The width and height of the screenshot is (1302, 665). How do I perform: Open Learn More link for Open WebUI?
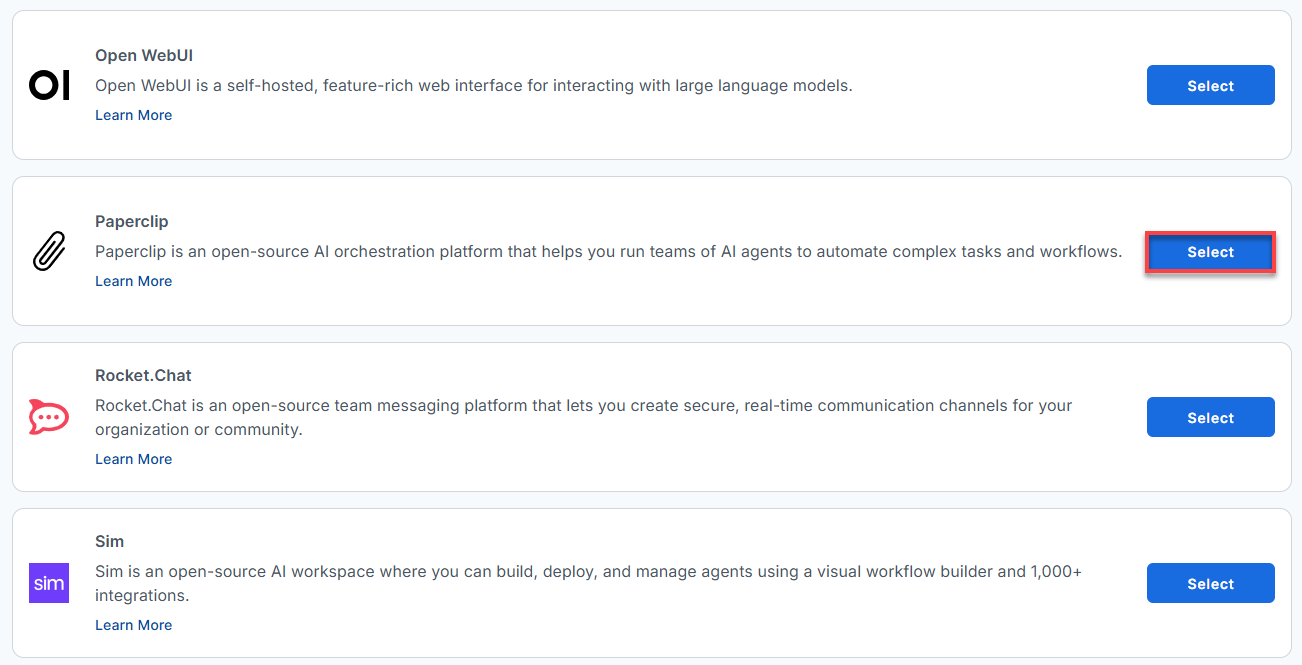pyautogui.click(x=133, y=115)
